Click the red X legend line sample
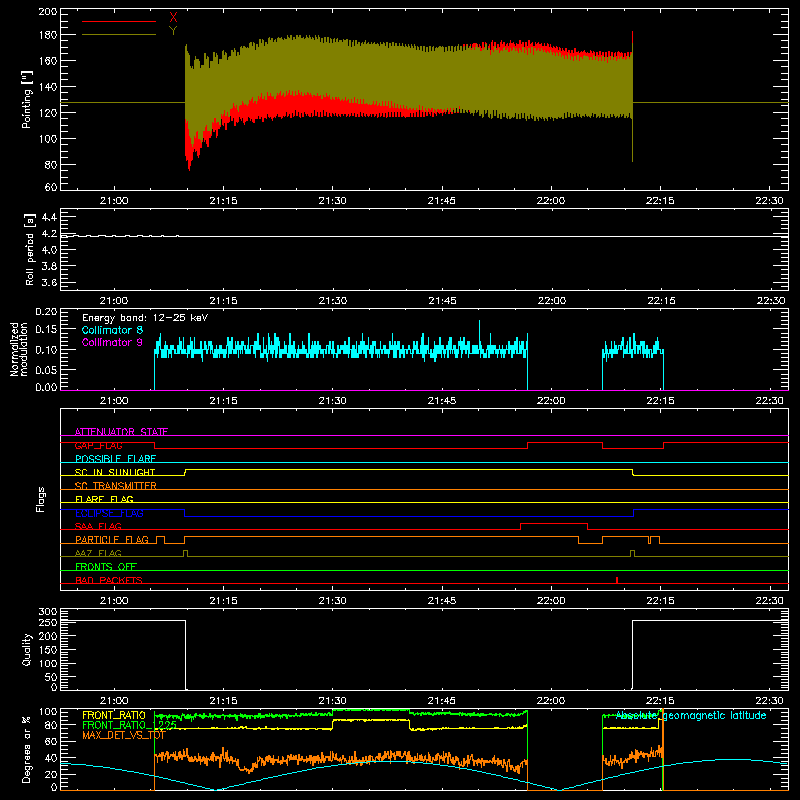This screenshot has width=800, height=800. (118, 21)
